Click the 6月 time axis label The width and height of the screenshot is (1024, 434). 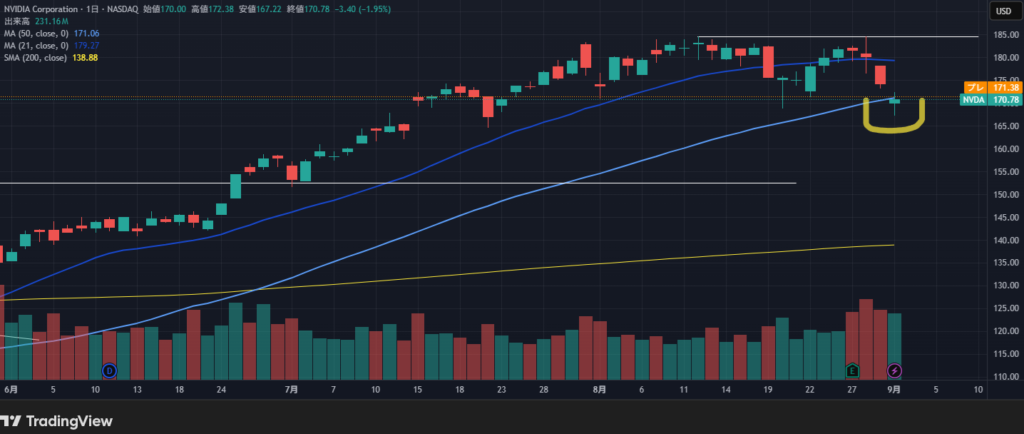coord(11,390)
